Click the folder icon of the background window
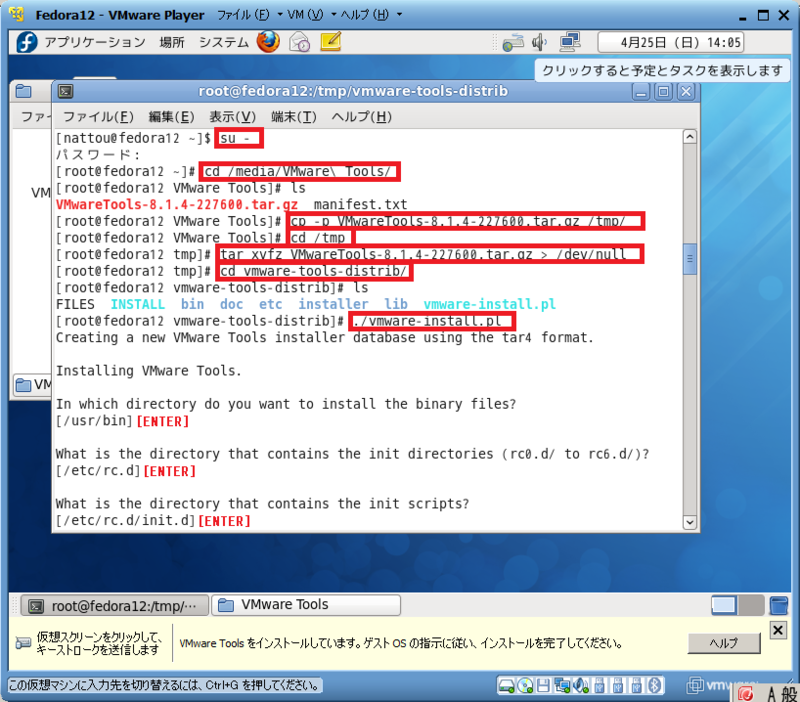 (23, 91)
